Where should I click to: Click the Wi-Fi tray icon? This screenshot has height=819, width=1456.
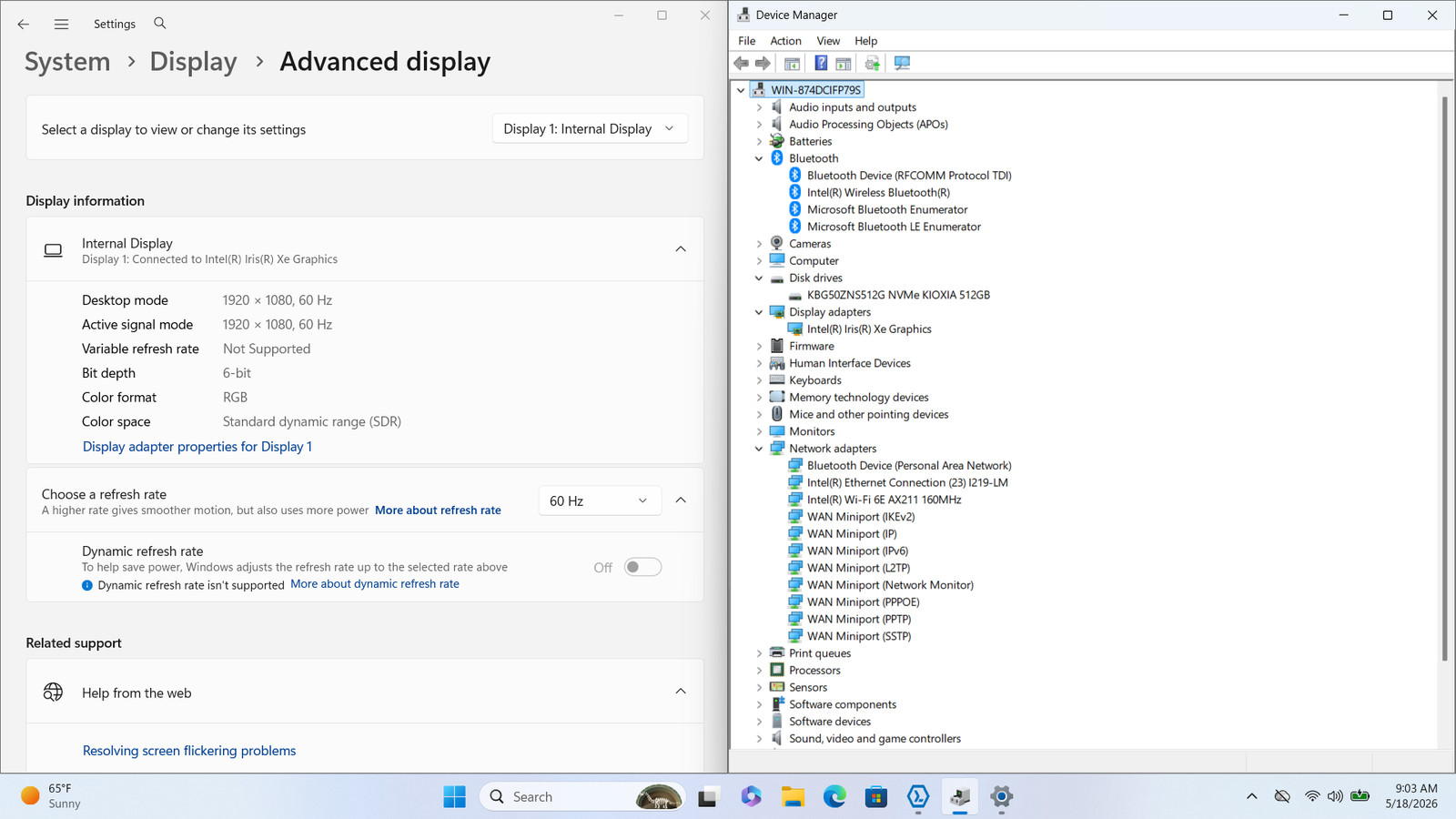(x=1312, y=797)
